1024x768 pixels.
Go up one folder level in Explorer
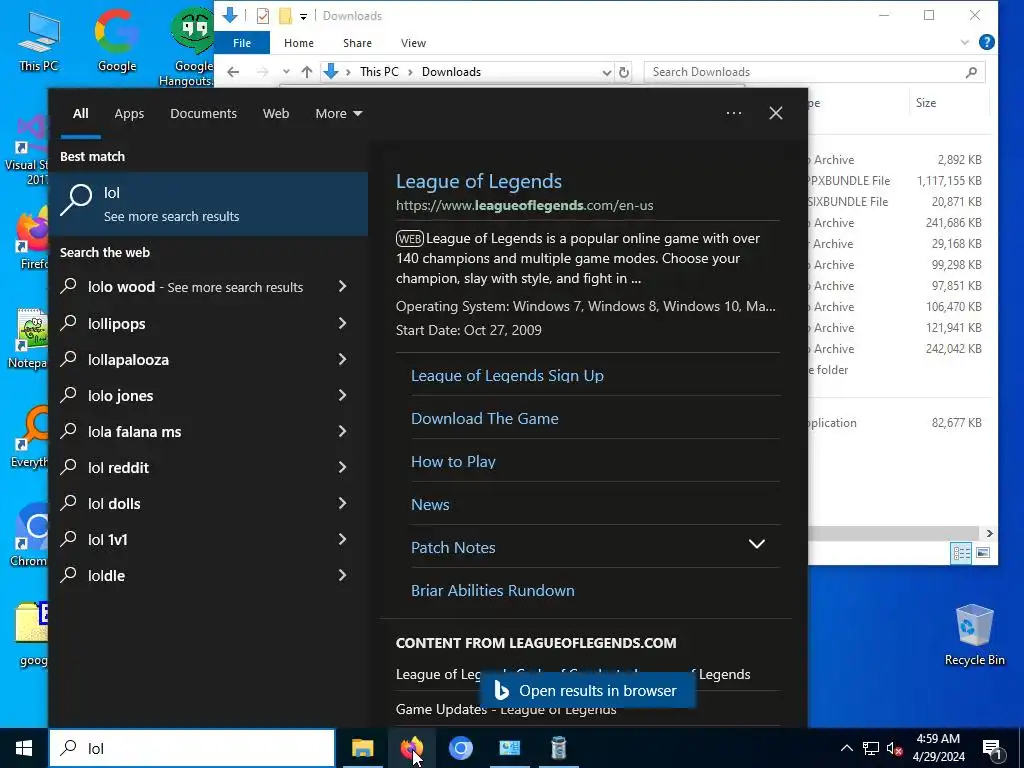point(306,72)
